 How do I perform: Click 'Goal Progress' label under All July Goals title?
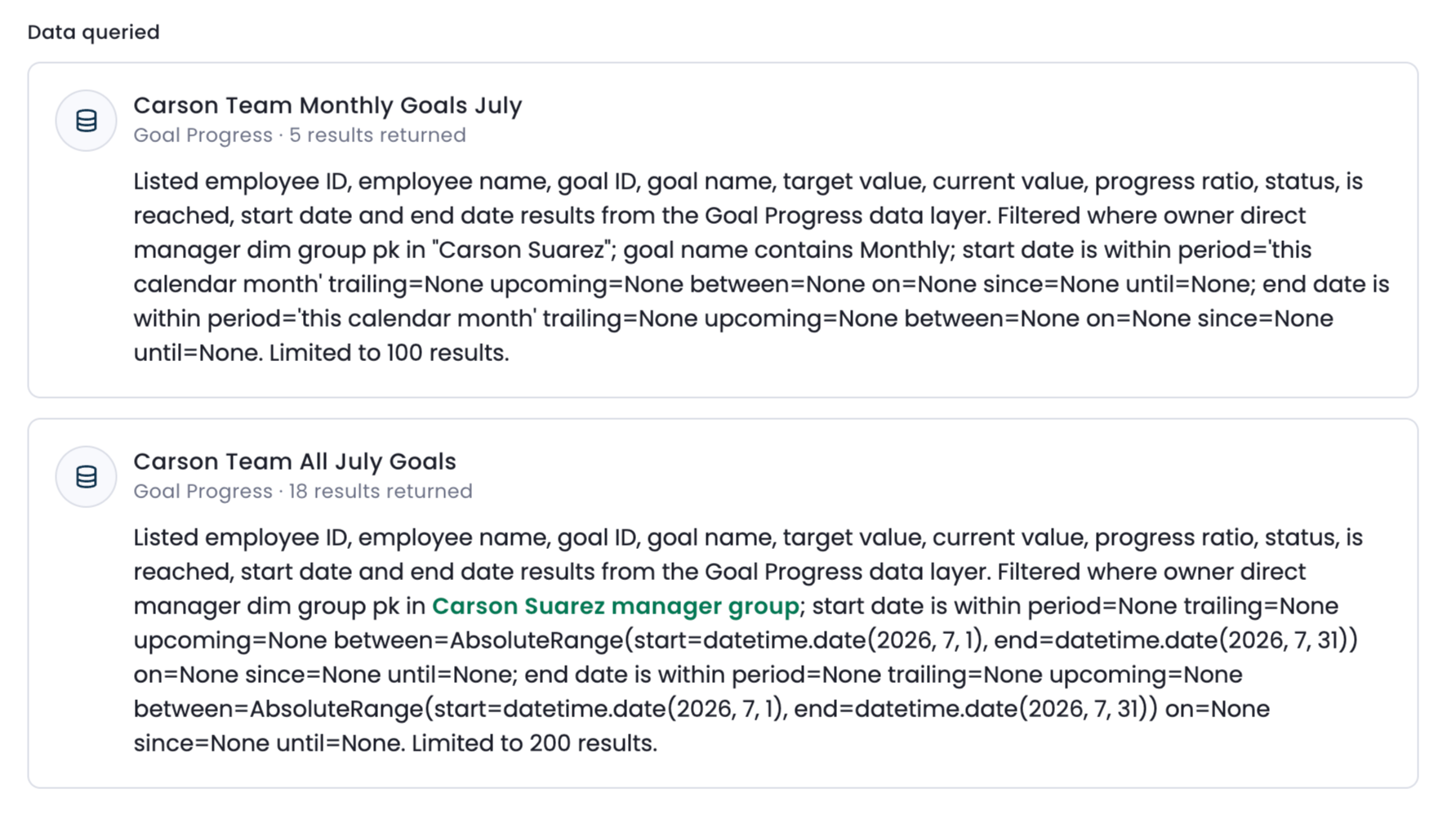click(x=203, y=491)
